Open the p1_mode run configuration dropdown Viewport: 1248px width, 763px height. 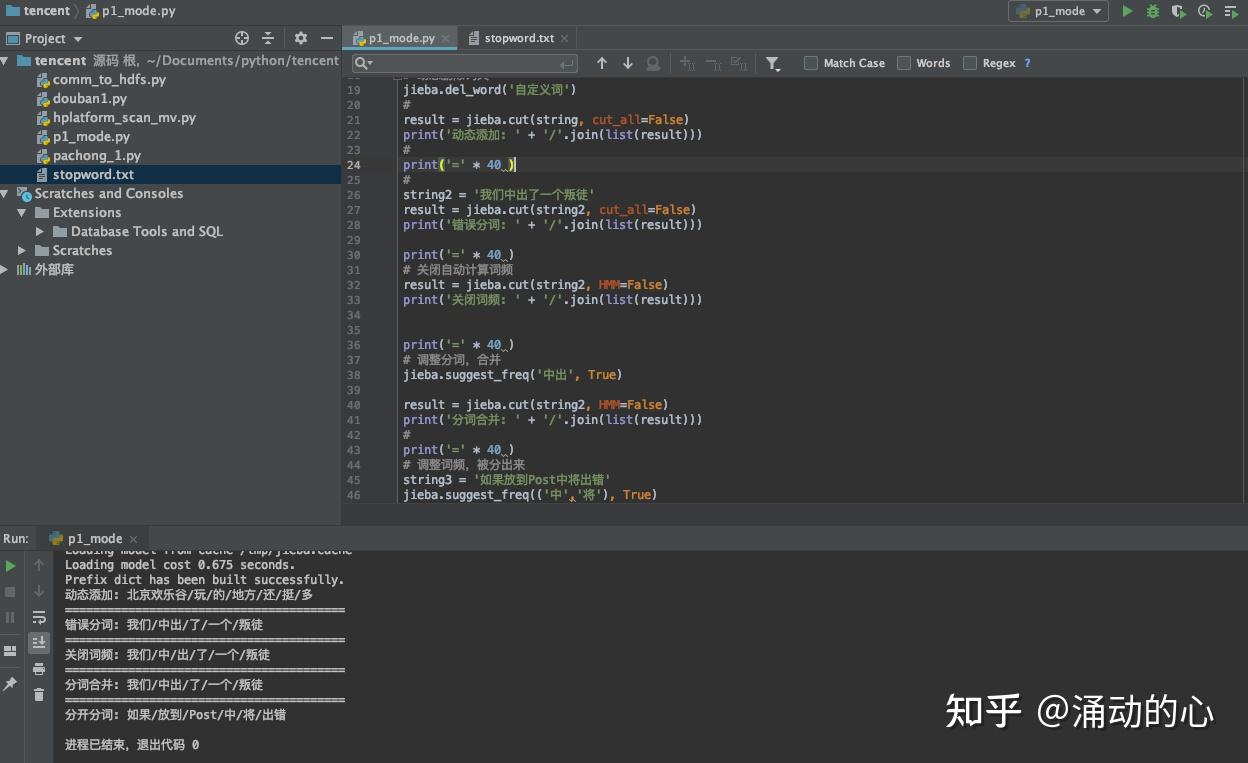tap(1058, 13)
